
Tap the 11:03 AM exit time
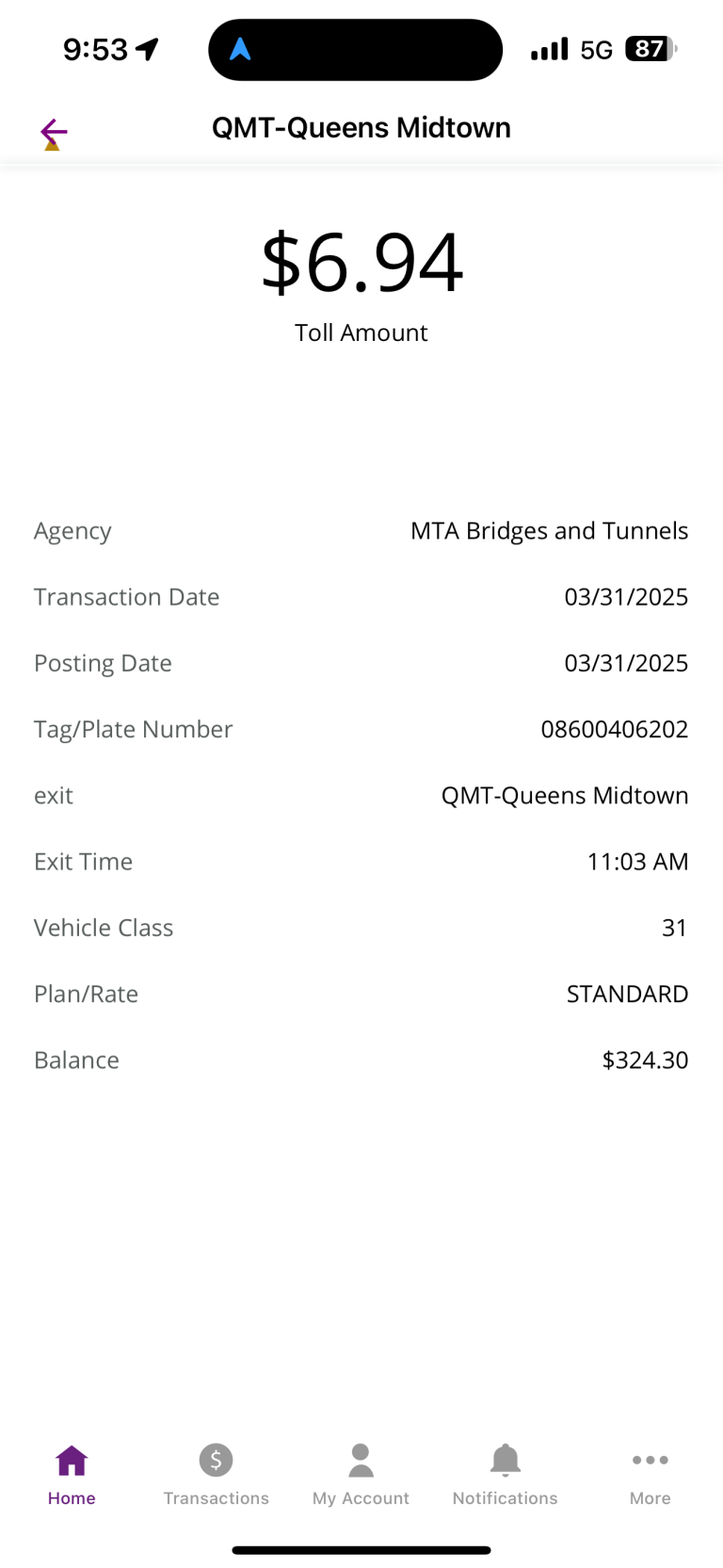637,862
